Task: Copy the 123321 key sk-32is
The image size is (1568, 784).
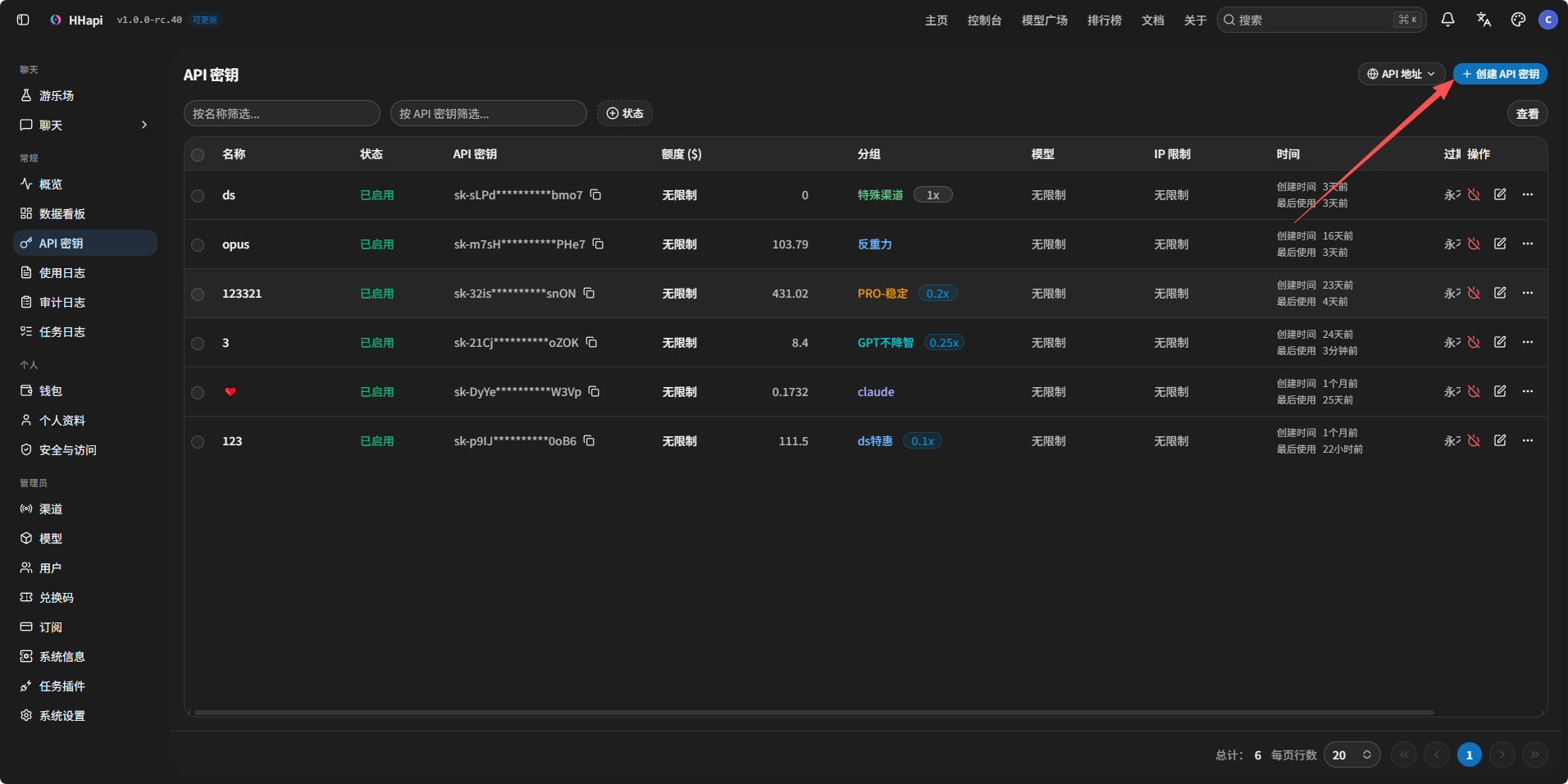Action: (x=589, y=293)
